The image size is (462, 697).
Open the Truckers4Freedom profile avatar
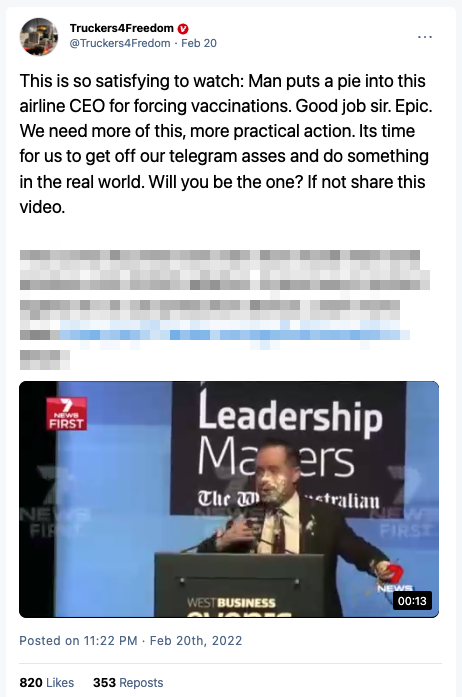tap(39, 36)
